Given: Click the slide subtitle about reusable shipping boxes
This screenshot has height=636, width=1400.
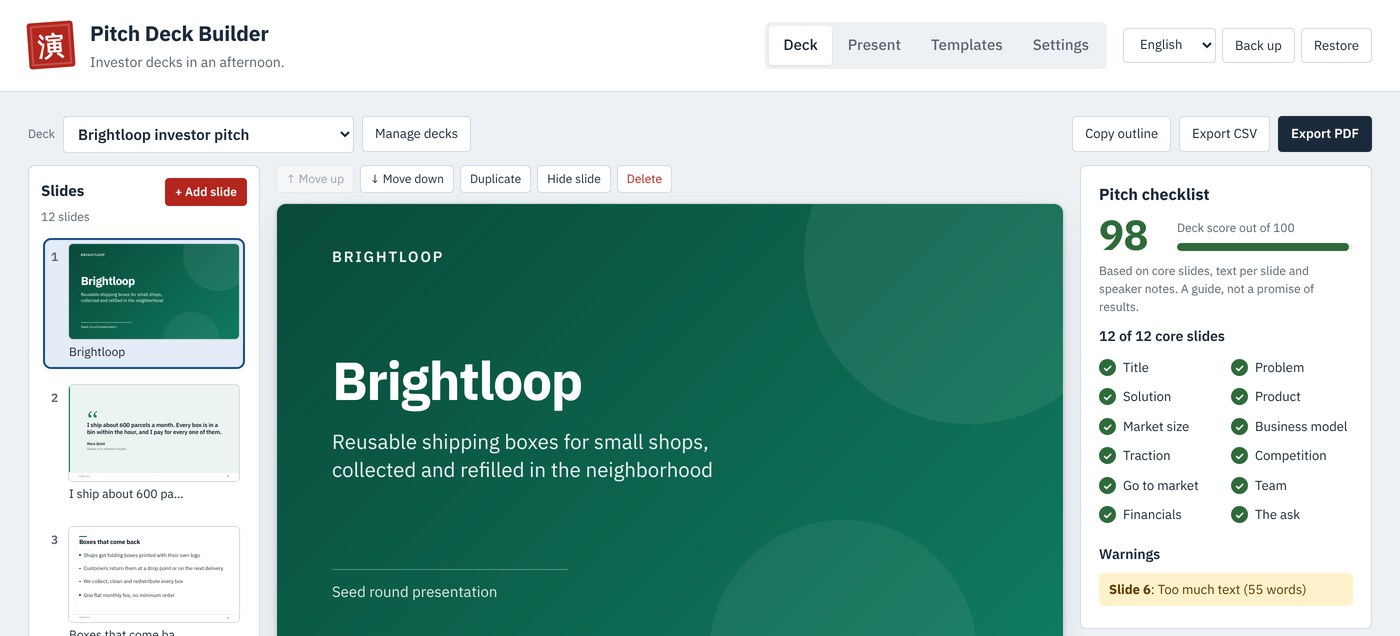Looking at the screenshot, I should [522, 456].
